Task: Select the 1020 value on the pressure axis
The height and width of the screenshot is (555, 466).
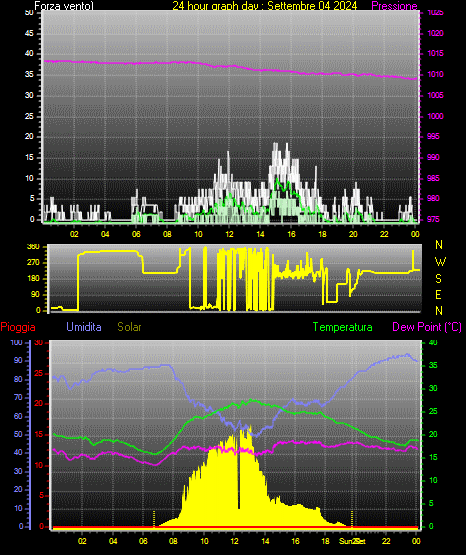Action: point(436,33)
